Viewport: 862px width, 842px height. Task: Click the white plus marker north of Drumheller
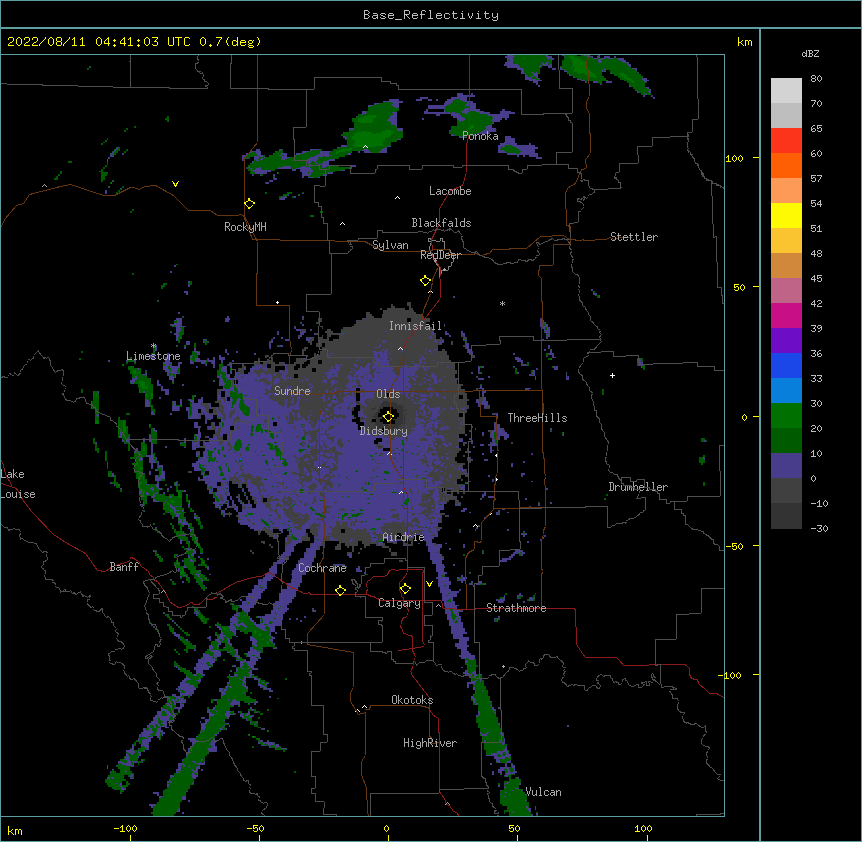(612, 375)
